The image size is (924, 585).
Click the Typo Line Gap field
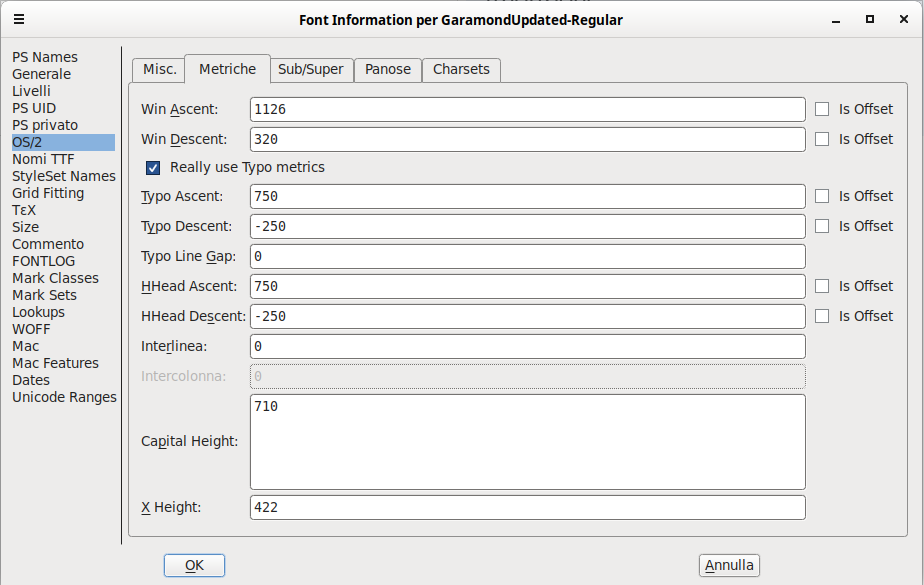click(x=527, y=256)
